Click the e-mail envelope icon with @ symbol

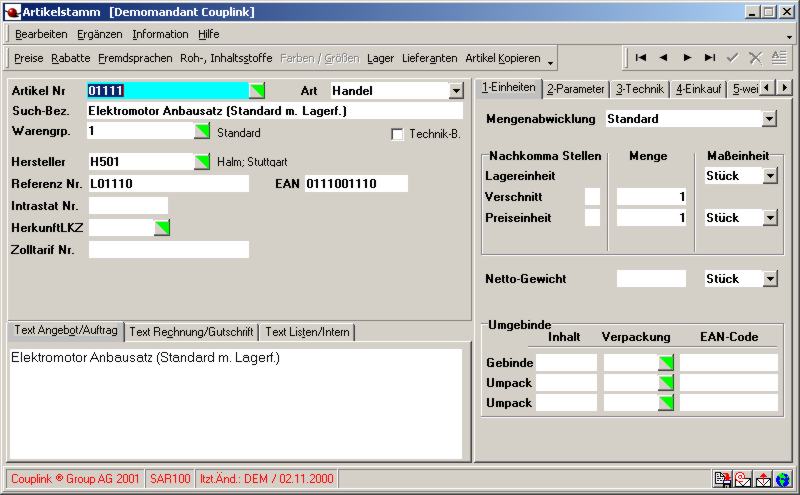[x=743, y=479]
